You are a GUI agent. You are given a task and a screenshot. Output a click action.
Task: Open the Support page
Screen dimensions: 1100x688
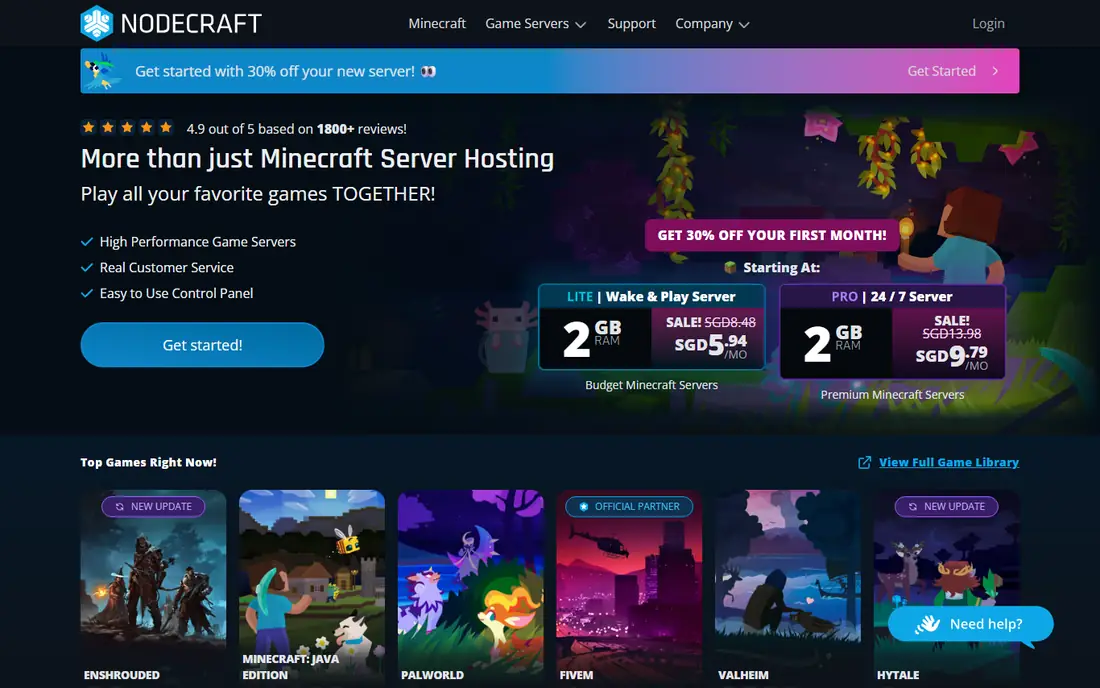pyautogui.click(x=631, y=23)
